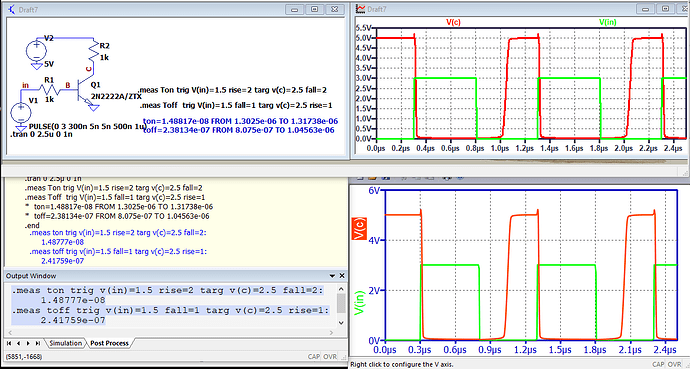Jump to last output tab arrow

point(38,343)
